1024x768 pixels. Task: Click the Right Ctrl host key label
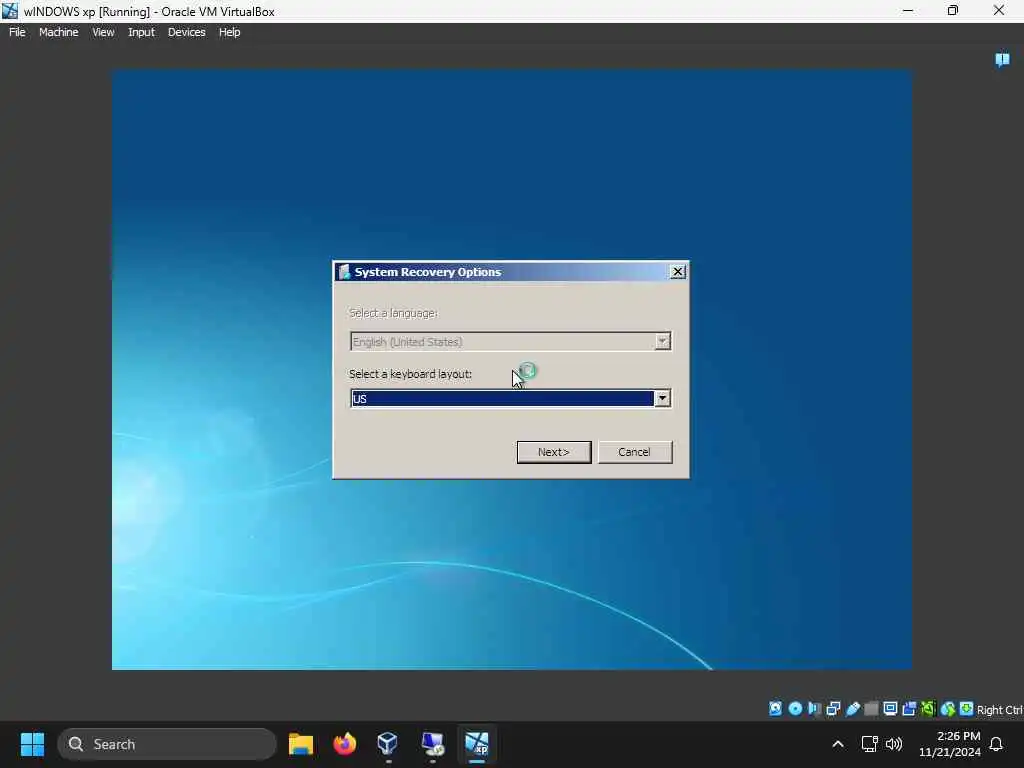click(x=1000, y=710)
